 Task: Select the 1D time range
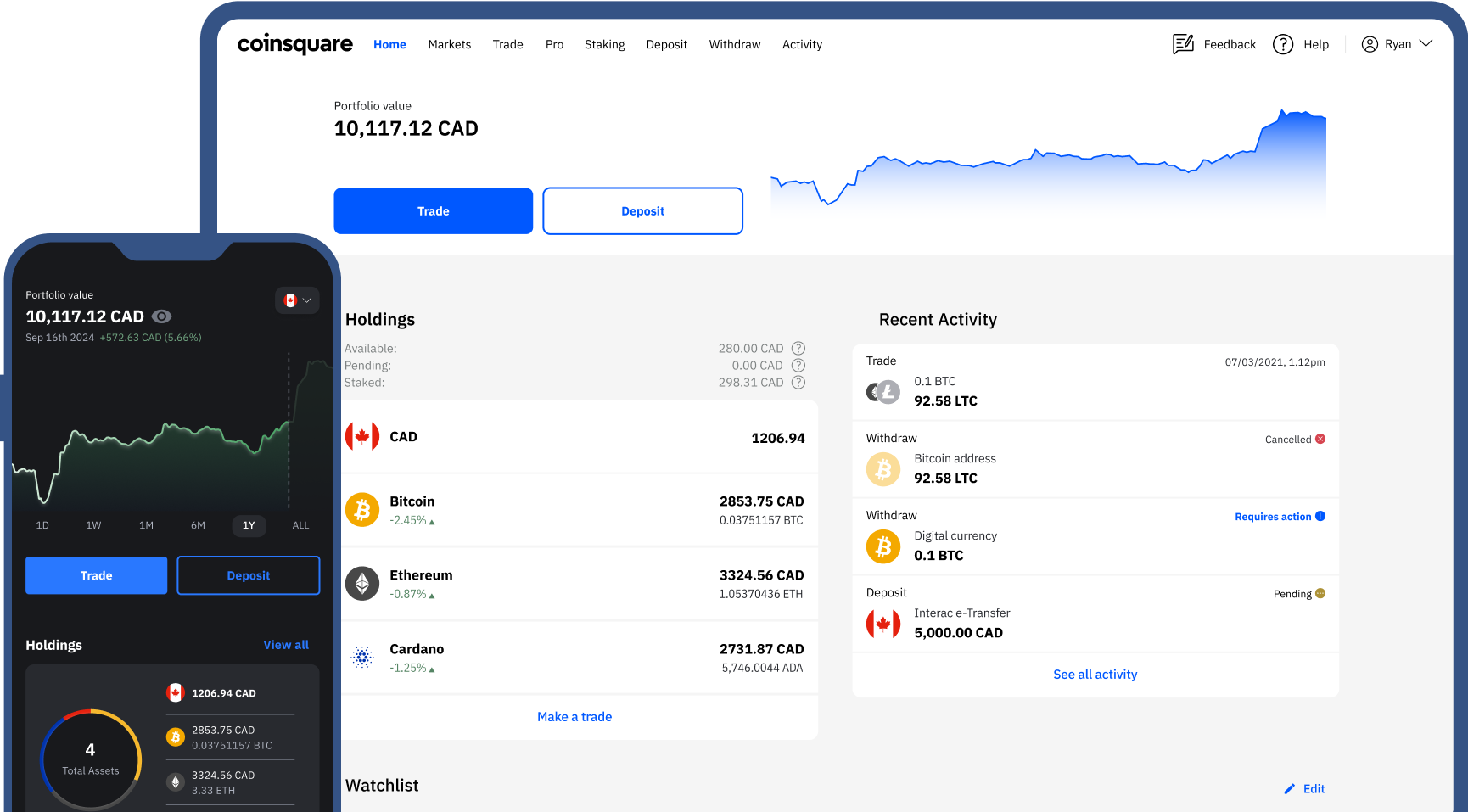(x=42, y=525)
